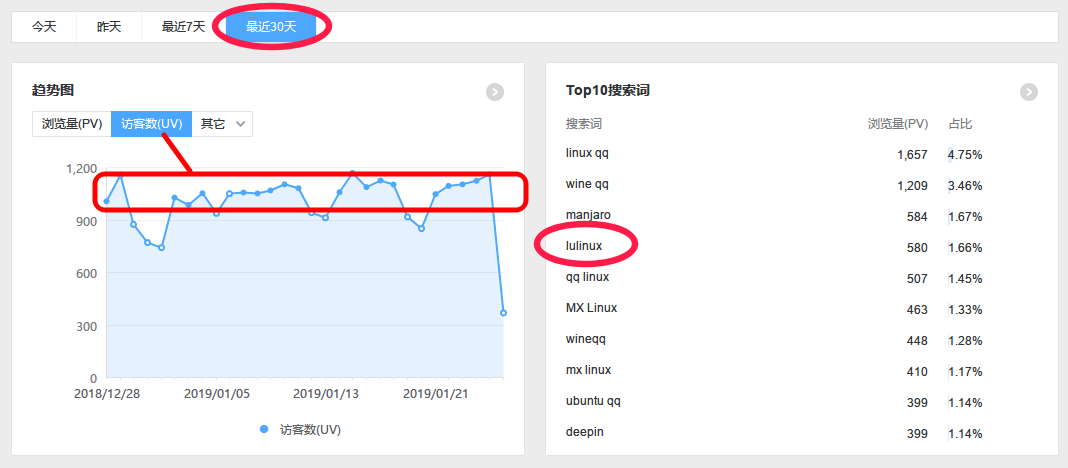Click the PV value 448
This screenshot has height=468, width=1068.
click(917, 341)
